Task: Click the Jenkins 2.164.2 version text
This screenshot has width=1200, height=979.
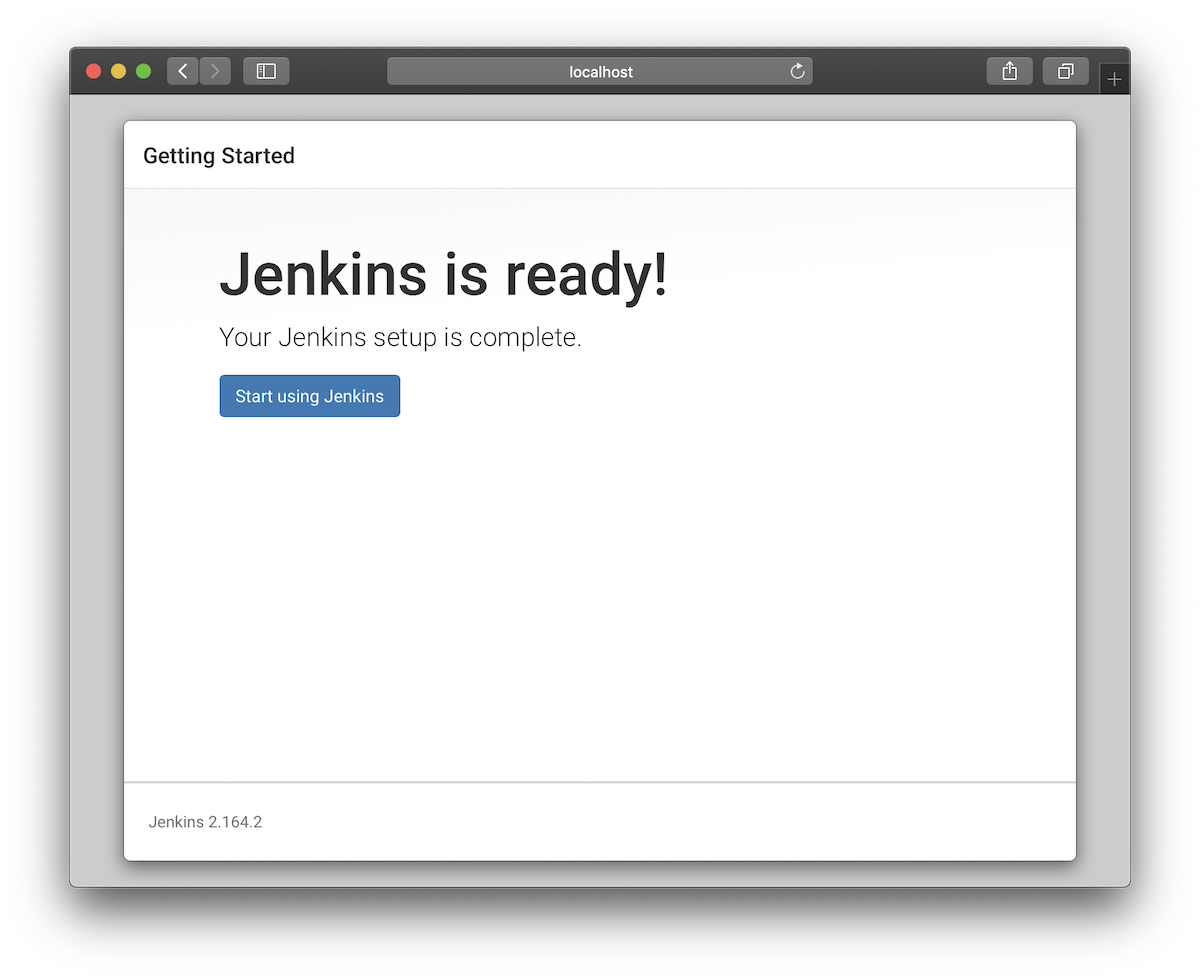Action: [205, 822]
